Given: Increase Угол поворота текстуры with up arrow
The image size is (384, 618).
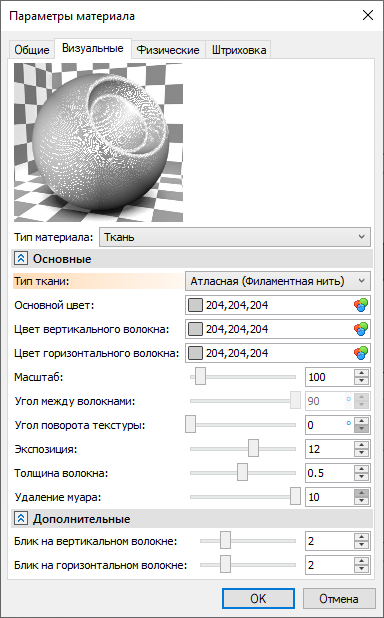Looking at the screenshot, I should pos(361,421).
